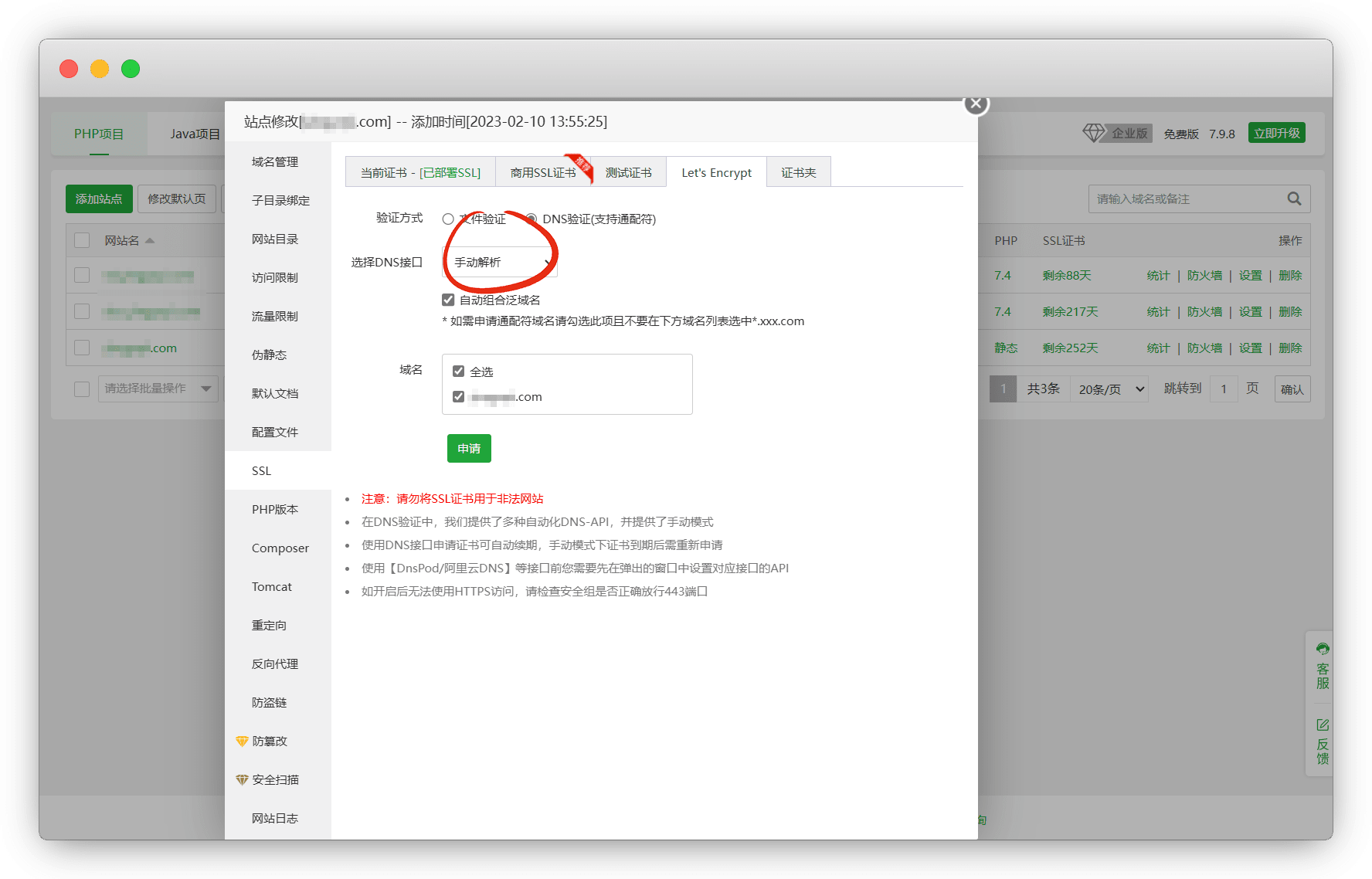Click the search magnifier icon

pyautogui.click(x=1294, y=199)
